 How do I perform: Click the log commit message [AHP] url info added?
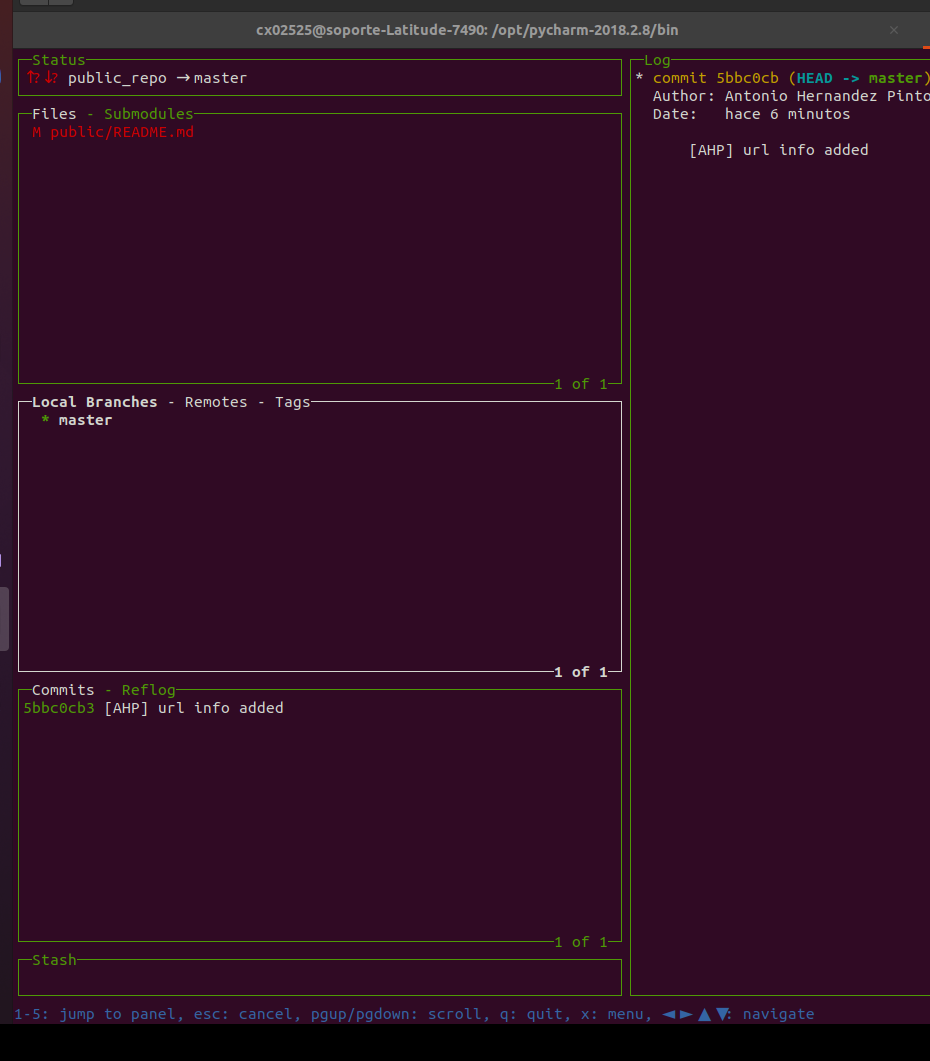coord(778,150)
